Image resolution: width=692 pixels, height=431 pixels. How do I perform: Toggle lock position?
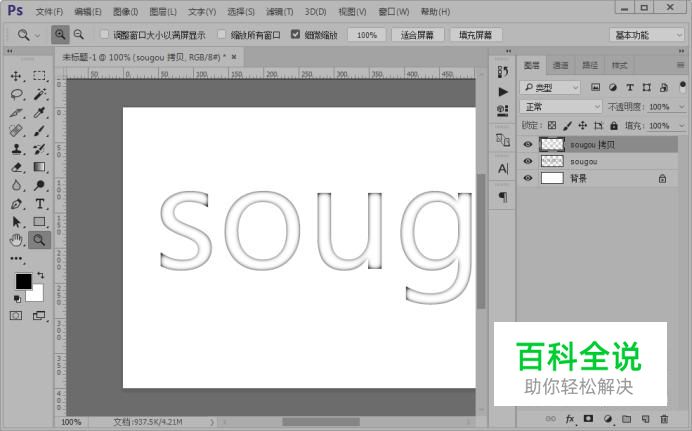(583, 126)
